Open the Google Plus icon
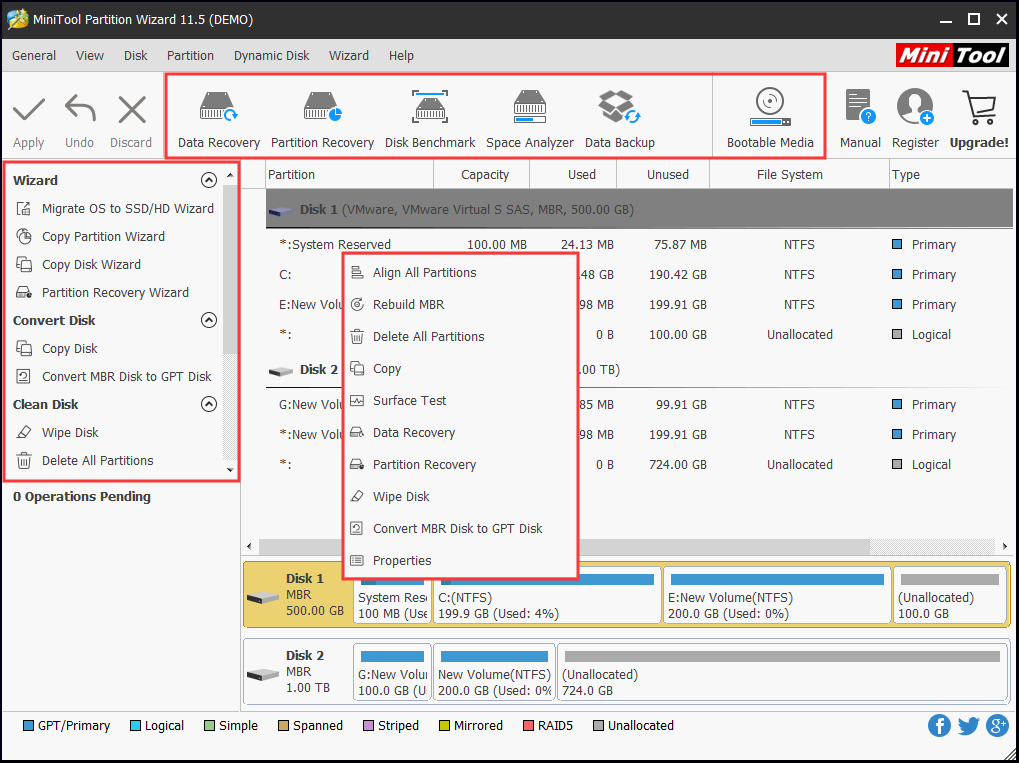The width and height of the screenshot is (1019, 763). 998,725
